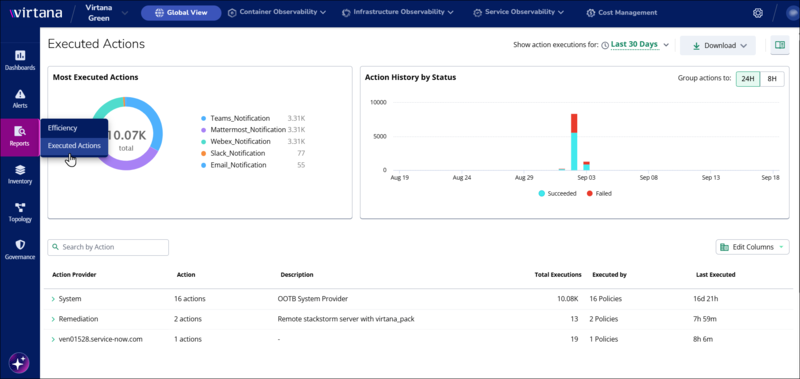The width and height of the screenshot is (800, 379).
Task: Change the Last 30 Days time range
Action: pyautogui.click(x=639, y=45)
